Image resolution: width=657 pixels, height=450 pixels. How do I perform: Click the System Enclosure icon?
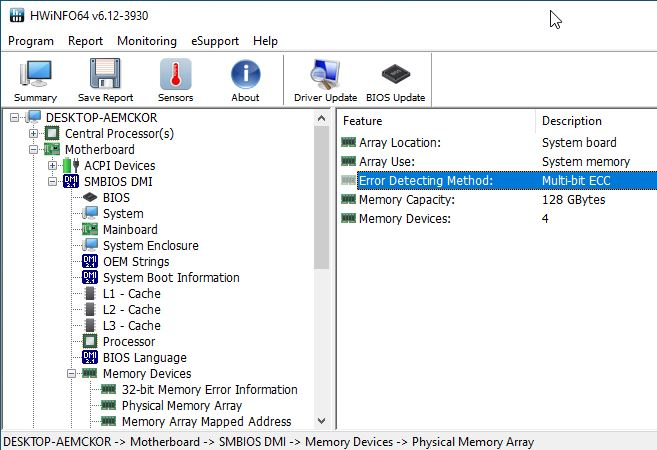[x=90, y=246]
